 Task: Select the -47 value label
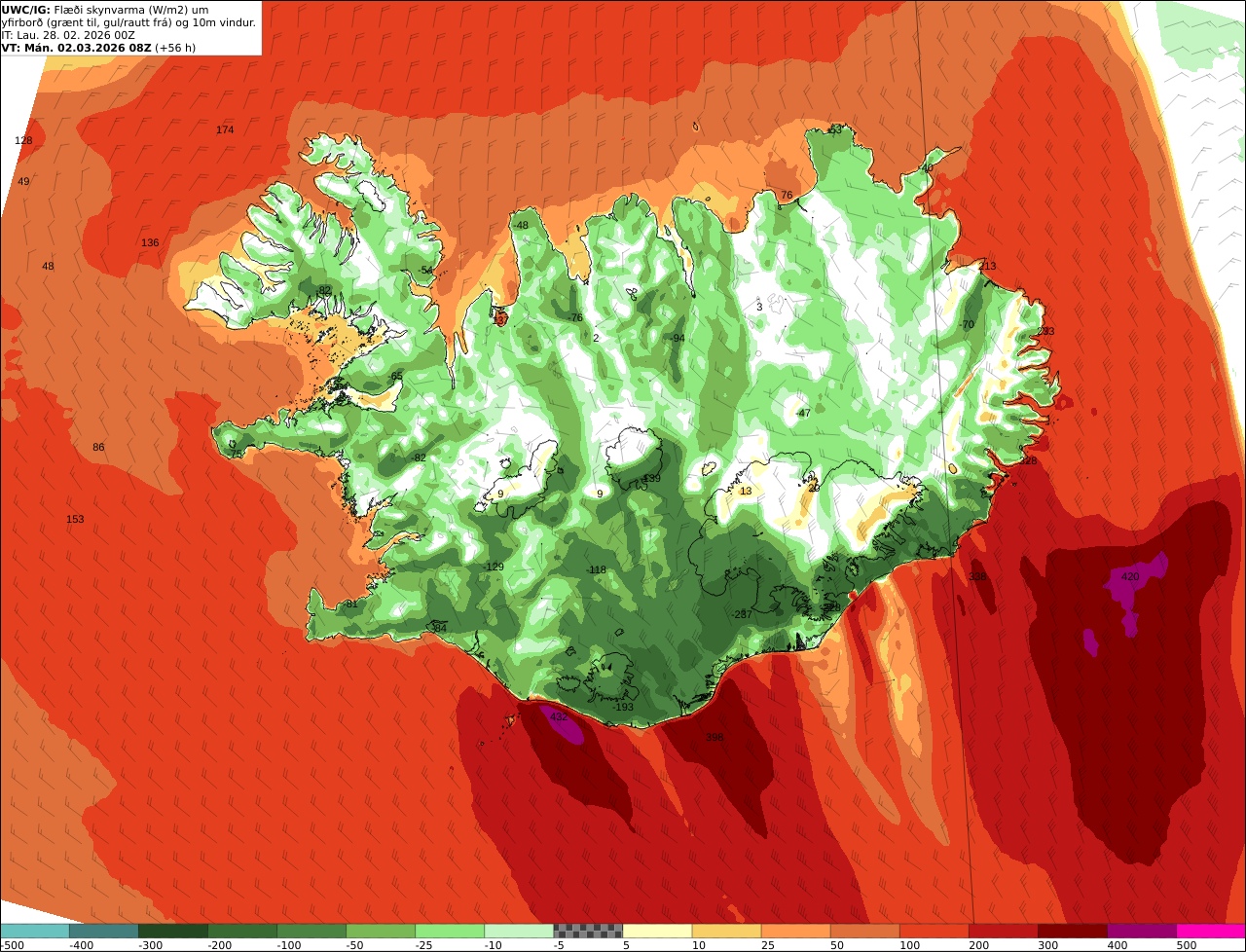click(802, 413)
